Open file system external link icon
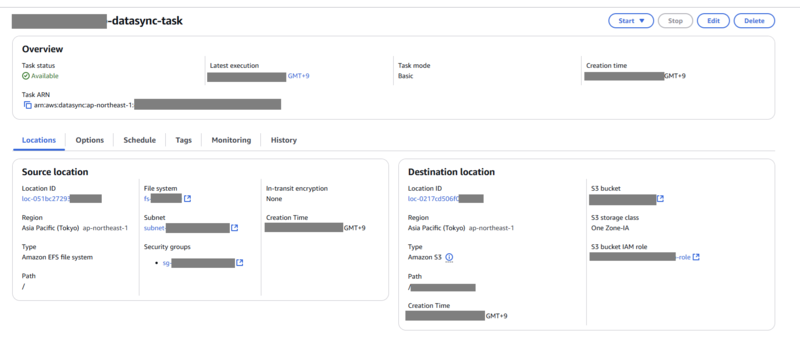 (187, 198)
